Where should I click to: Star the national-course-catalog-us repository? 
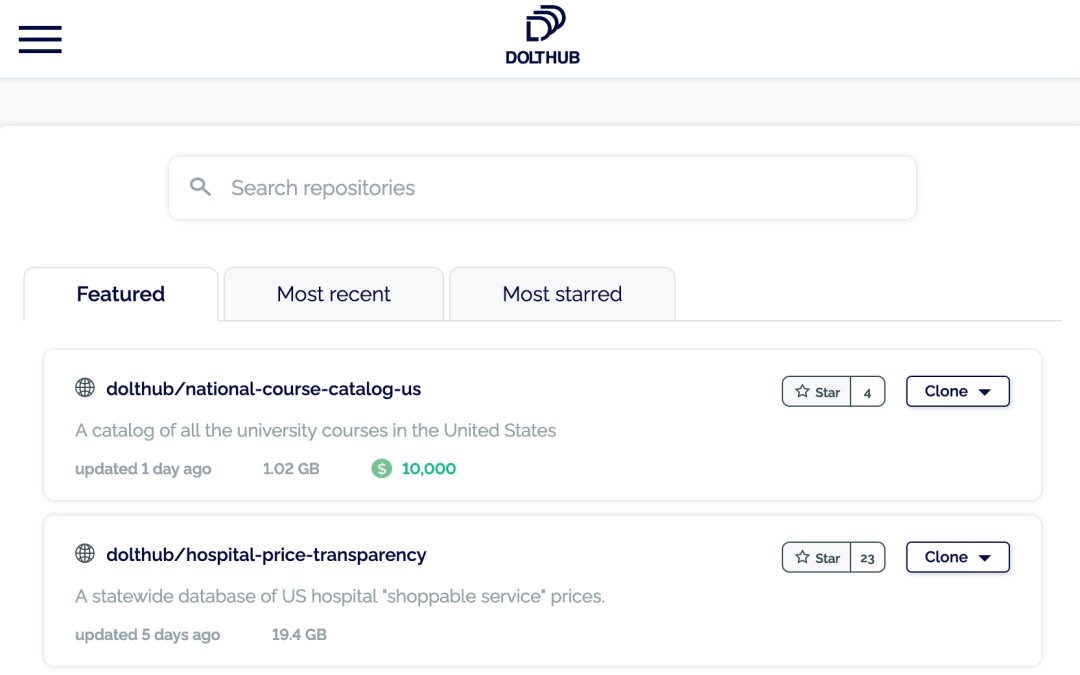(x=817, y=392)
